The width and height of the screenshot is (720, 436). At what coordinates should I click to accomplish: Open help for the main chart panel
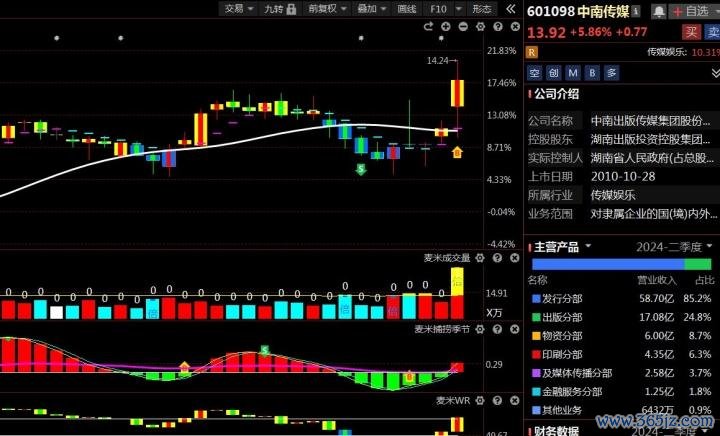click(x=498, y=27)
